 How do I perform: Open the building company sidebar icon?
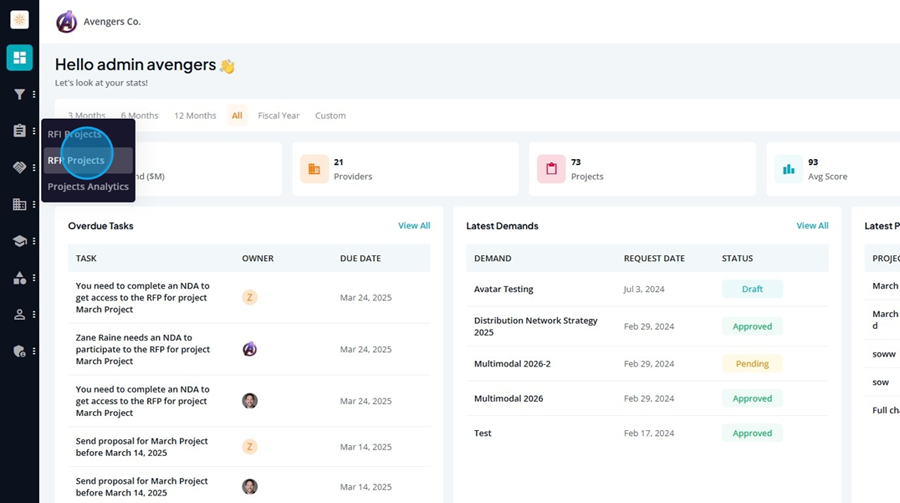pos(20,204)
